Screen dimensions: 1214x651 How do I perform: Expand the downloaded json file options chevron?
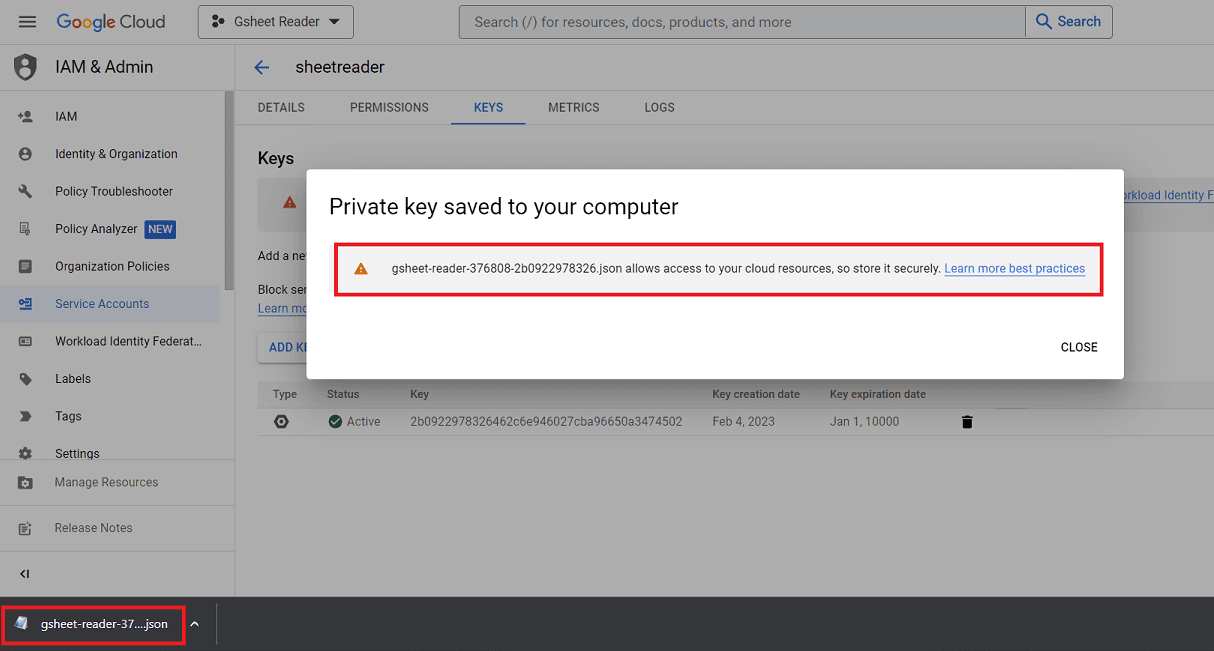195,624
